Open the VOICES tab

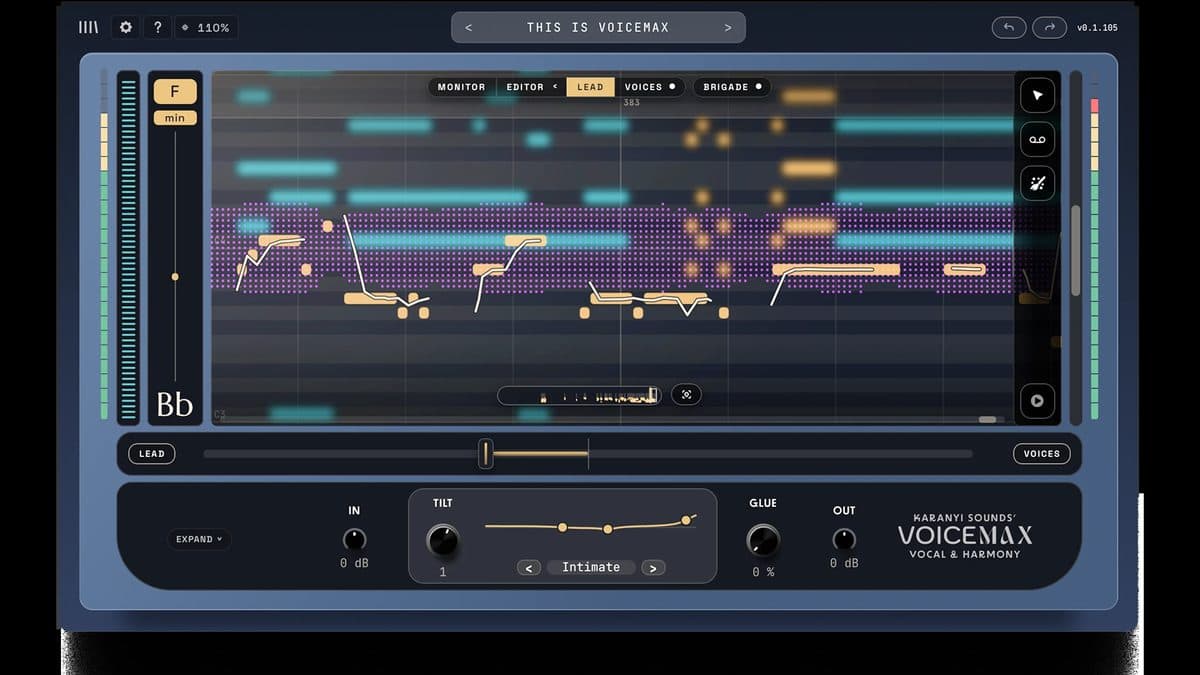(x=643, y=87)
